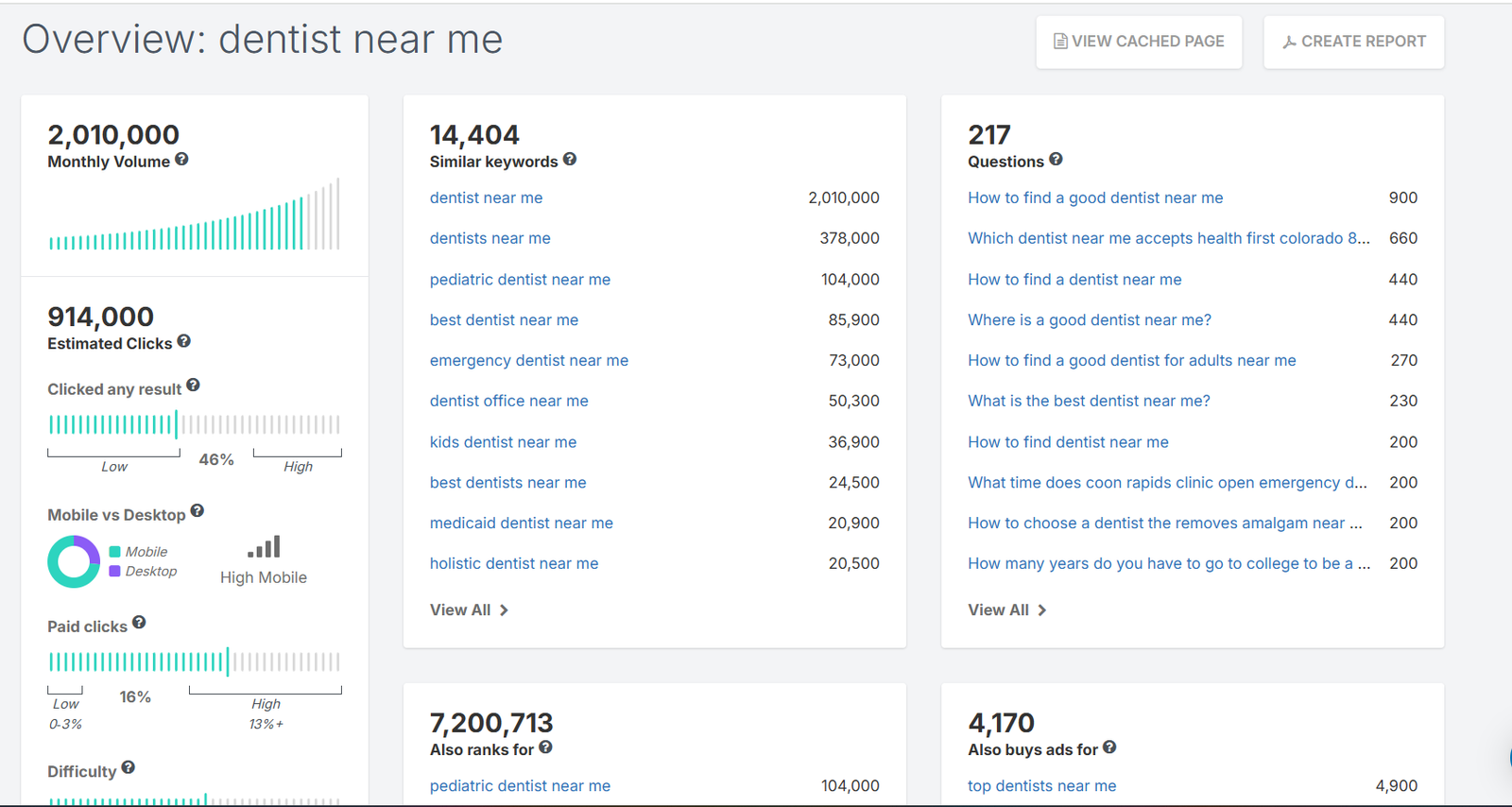Screen dimensions: 1512x807
Task: Expand View All under Questions
Action: 1006,610
